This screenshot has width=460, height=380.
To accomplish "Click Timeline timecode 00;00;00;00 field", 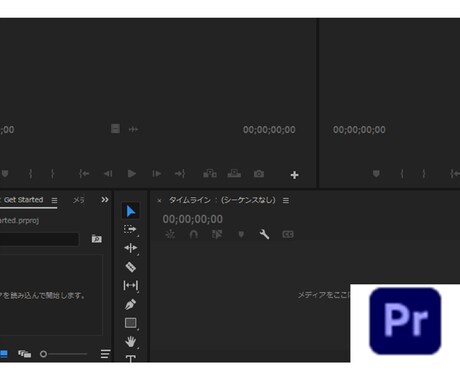I will pyautogui.click(x=193, y=219).
